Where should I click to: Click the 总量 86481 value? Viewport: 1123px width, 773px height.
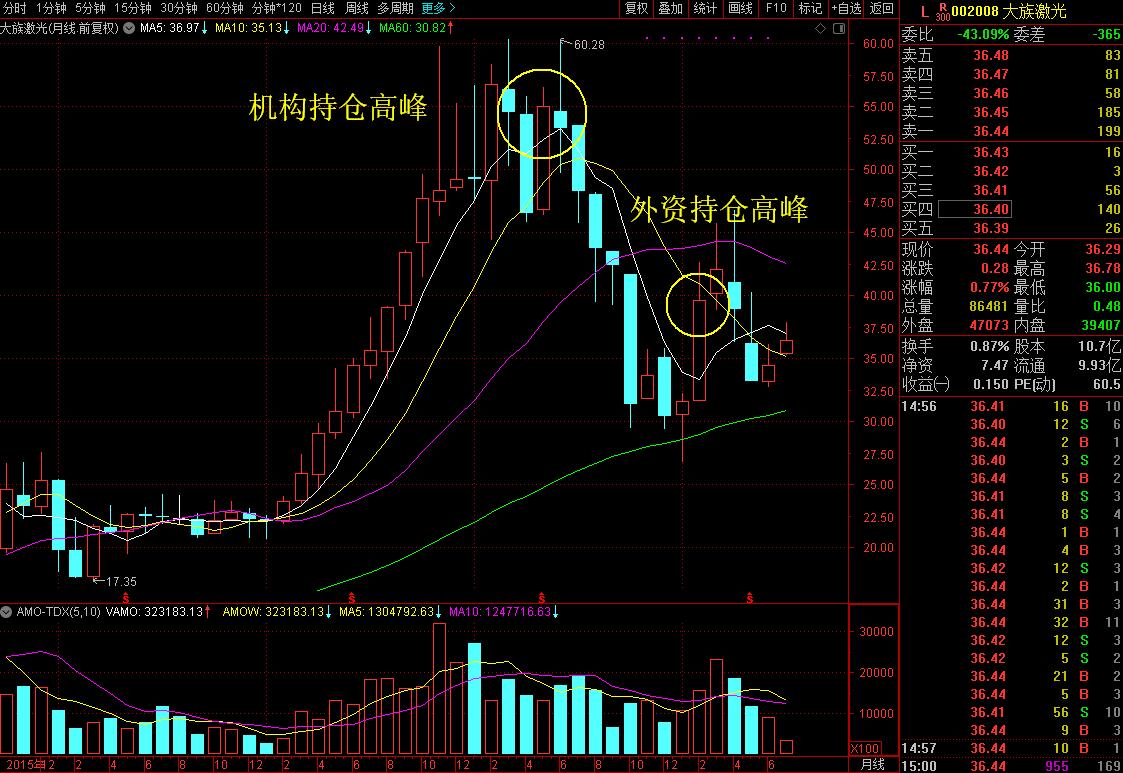click(988, 306)
